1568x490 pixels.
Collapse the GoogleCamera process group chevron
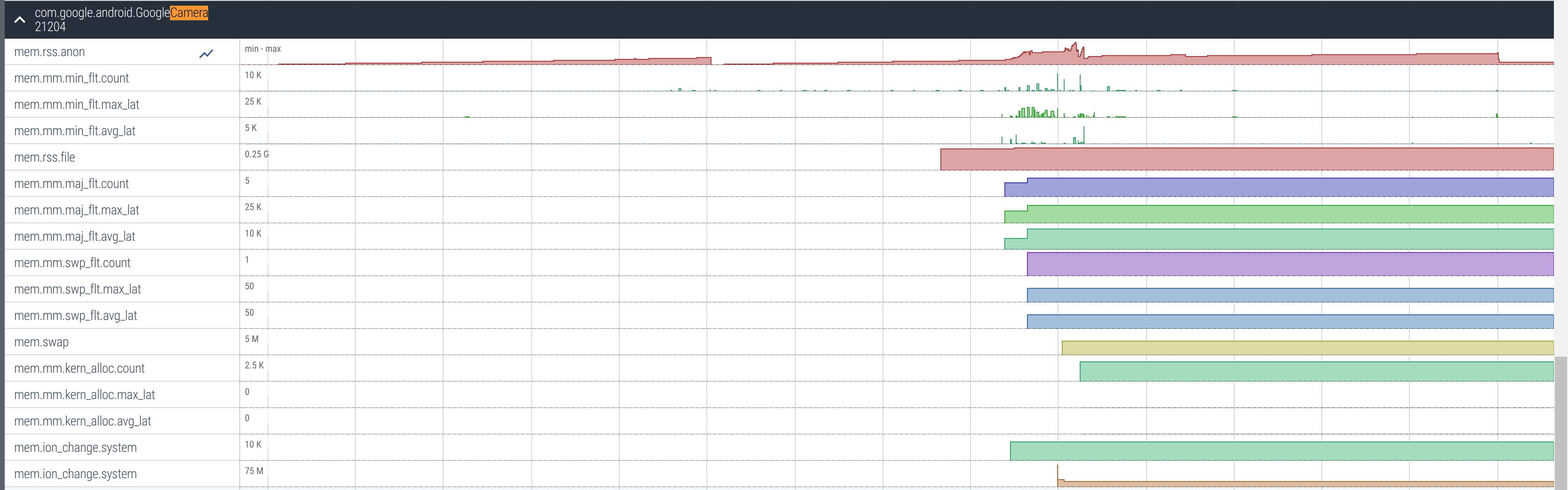19,20
